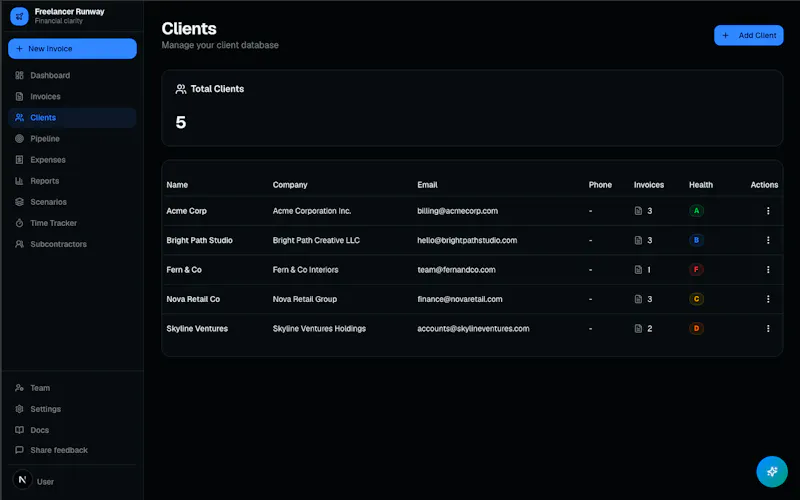Click the New Invoice button
This screenshot has width=800, height=500.
tap(72, 48)
